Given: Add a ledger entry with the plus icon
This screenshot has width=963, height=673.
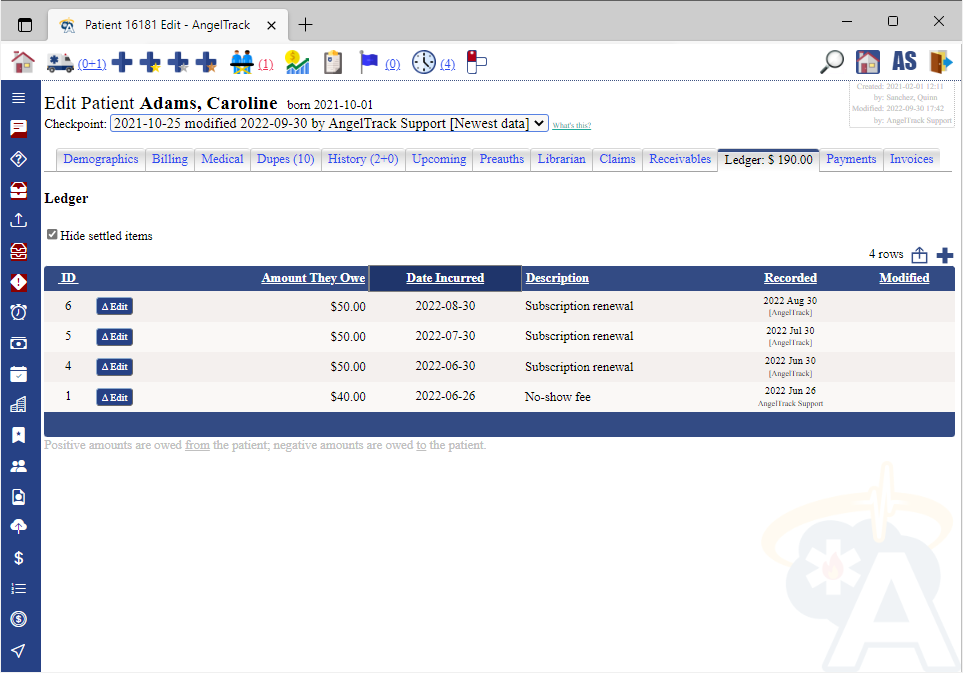Looking at the screenshot, I should click(944, 255).
